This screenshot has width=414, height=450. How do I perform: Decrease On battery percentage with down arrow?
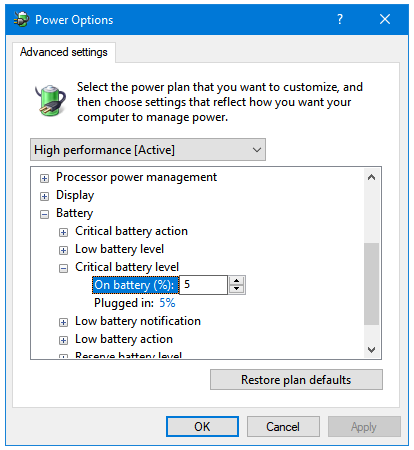coord(236,289)
